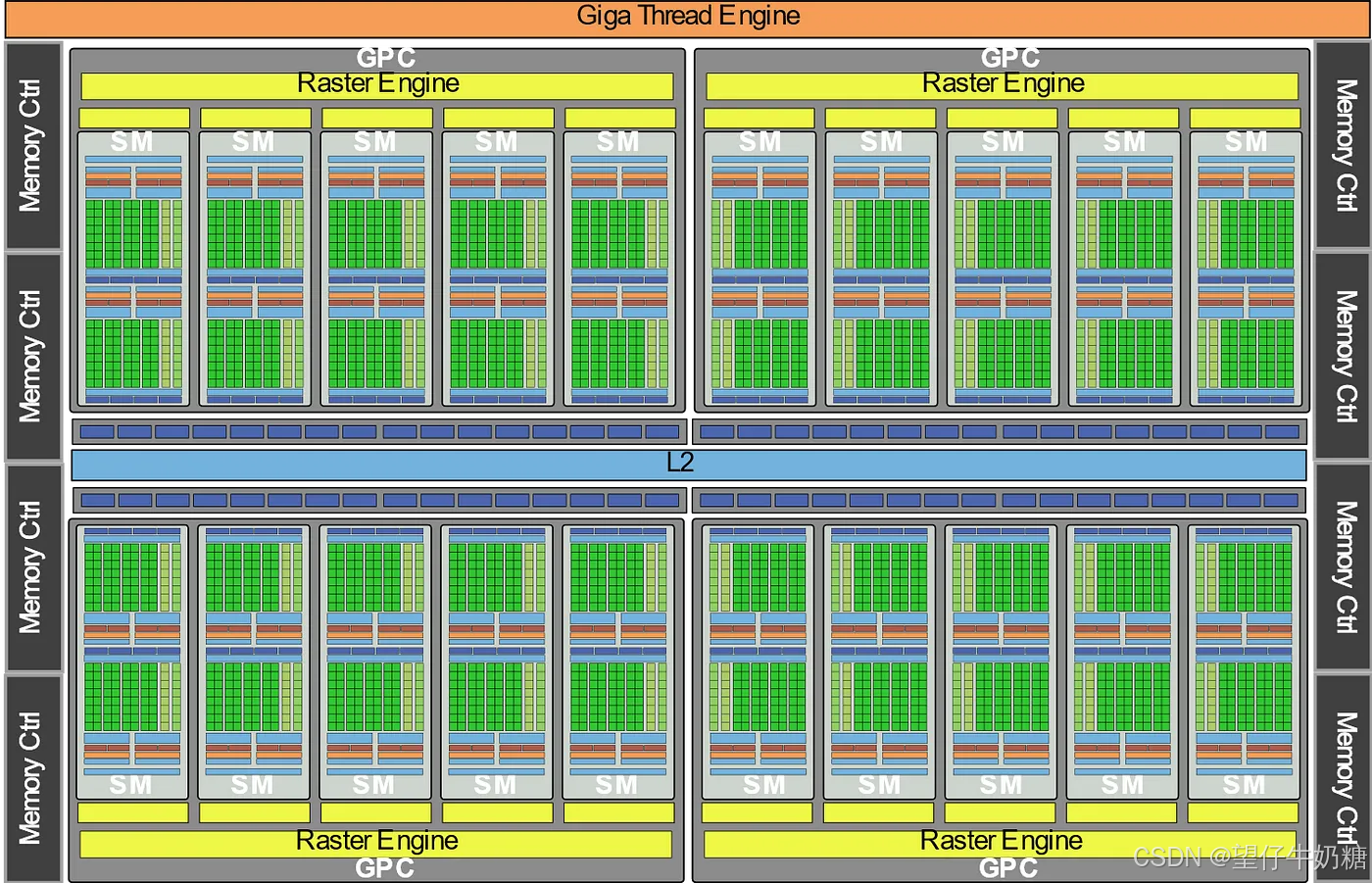Select the lower-right GPC label
The height and width of the screenshot is (883, 1372).
[1007, 868]
